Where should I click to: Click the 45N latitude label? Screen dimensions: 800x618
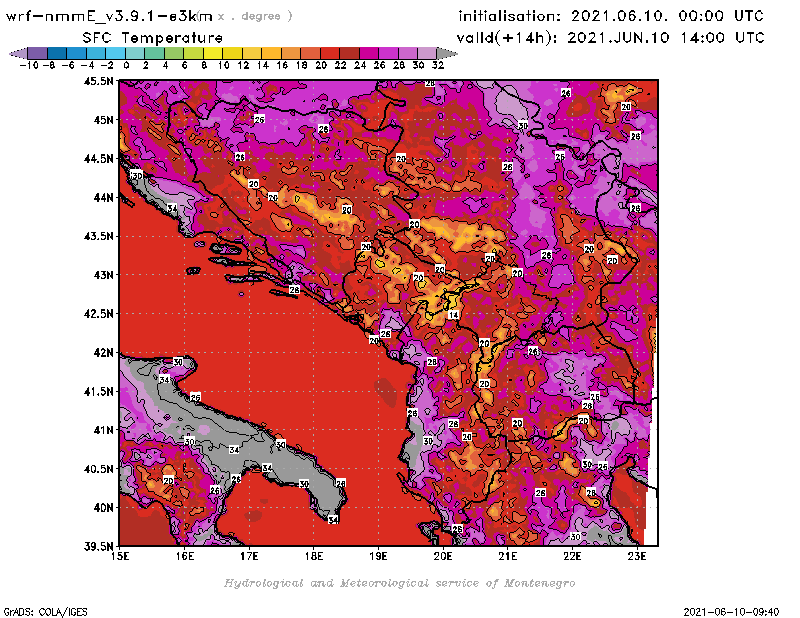coord(104,120)
